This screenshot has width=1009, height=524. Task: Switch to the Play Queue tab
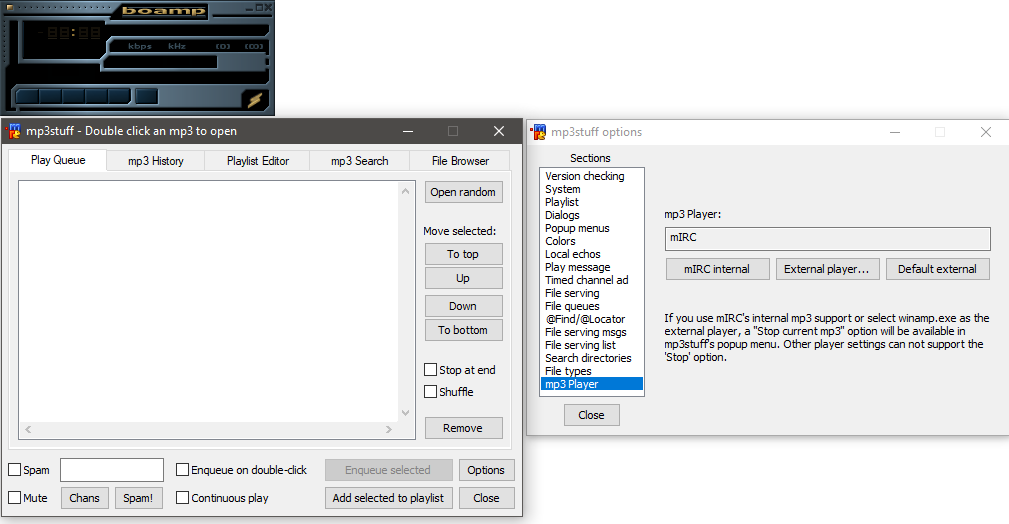(x=58, y=160)
